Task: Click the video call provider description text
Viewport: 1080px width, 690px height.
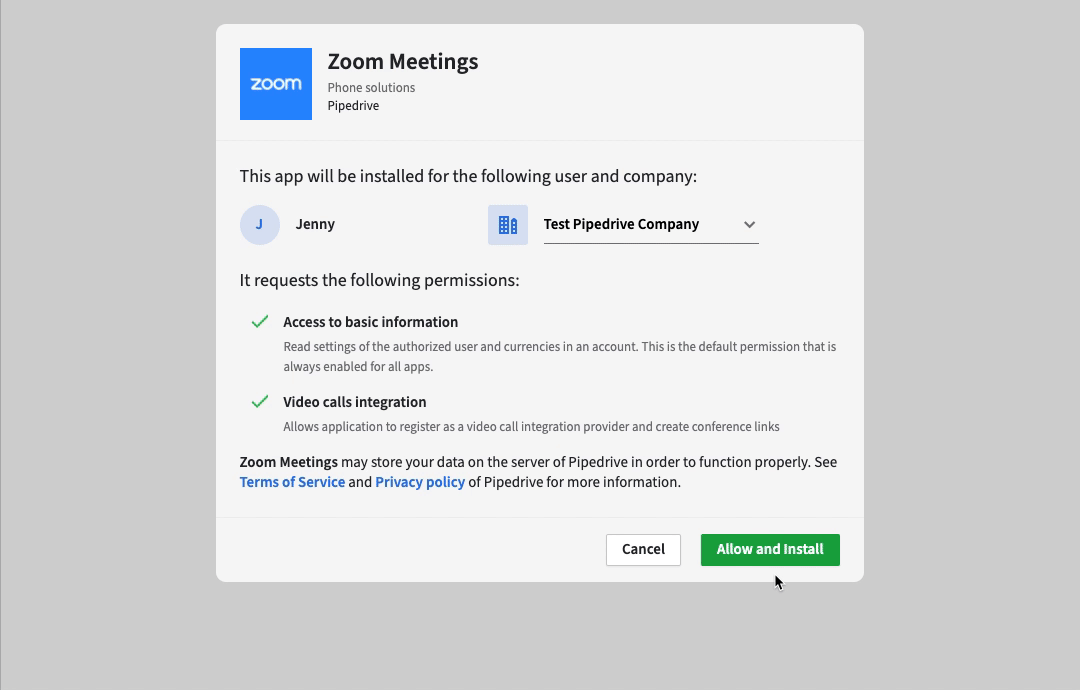Action: pos(531,426)
